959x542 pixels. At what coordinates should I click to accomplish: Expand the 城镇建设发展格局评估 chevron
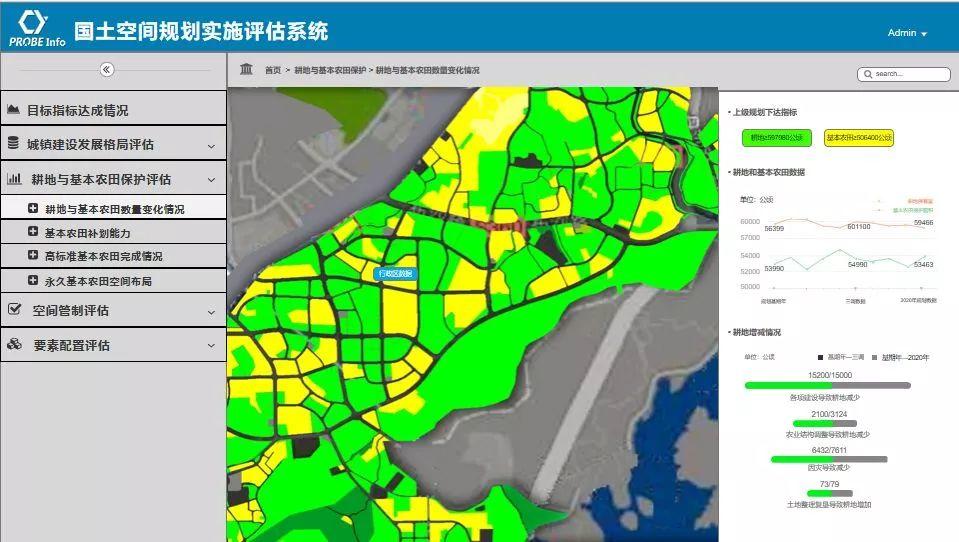211,146
